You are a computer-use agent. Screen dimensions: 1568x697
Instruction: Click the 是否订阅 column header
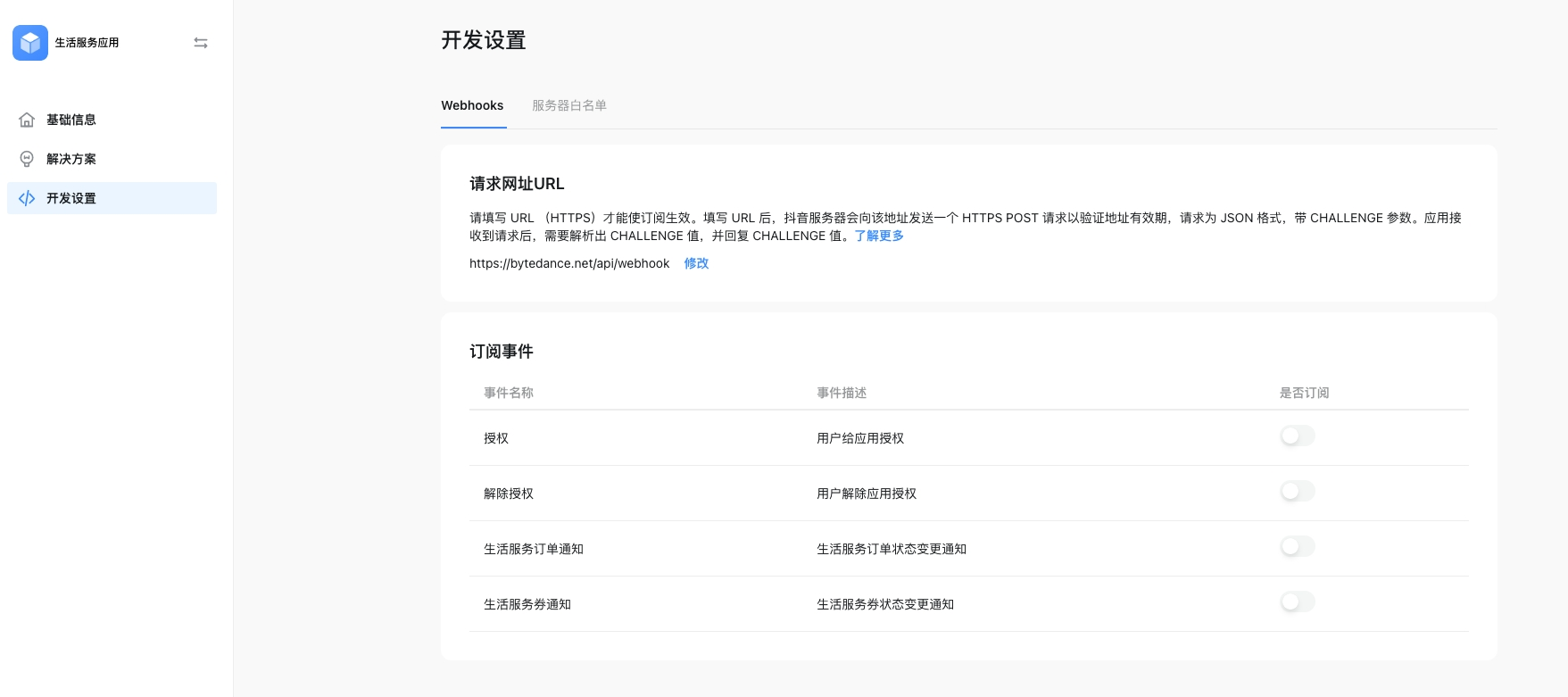1304,393
